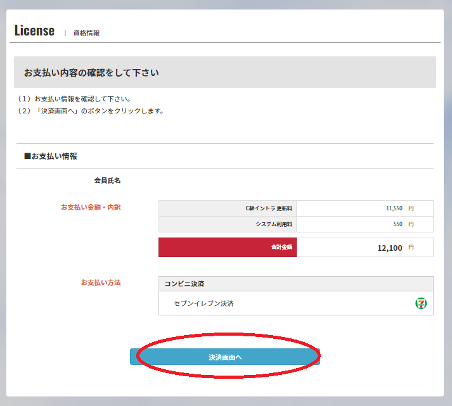The height and width of the screenshot is (406, 452).
Task: Click the 11,550 renewal fee amount
Action: [x=394, y=208]
